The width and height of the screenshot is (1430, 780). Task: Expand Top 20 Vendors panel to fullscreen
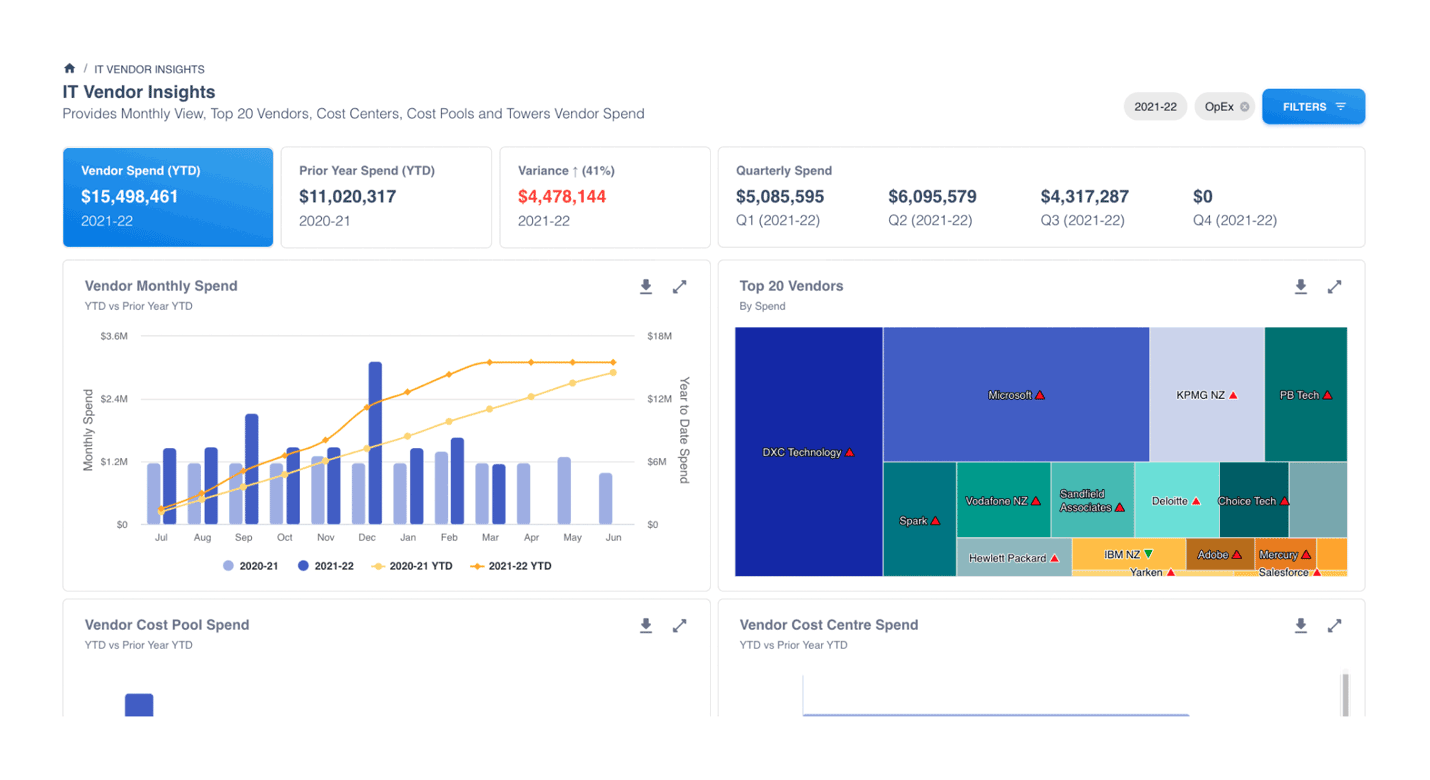click(x=1335, y=287)
